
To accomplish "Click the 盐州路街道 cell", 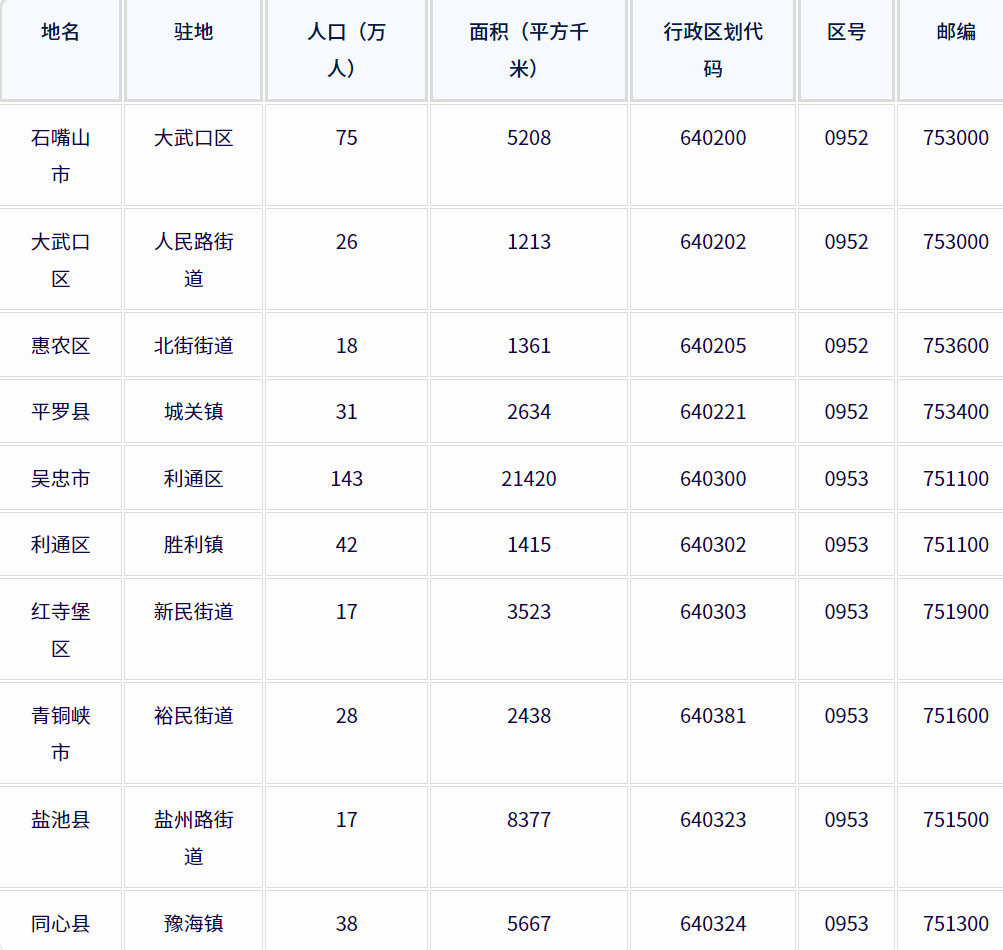I will [193, 837].
